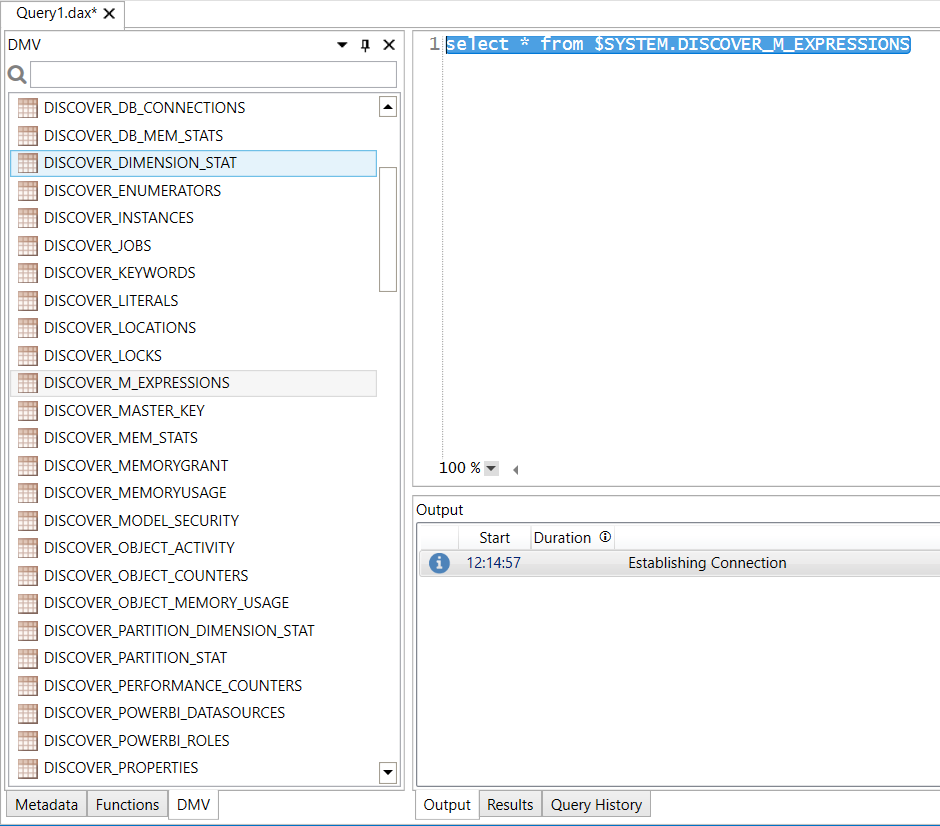This screenshot has height=826, width=940.
Task: Click table icon beside DISCOVER_LOCATIONS
Action: [28, 328]
